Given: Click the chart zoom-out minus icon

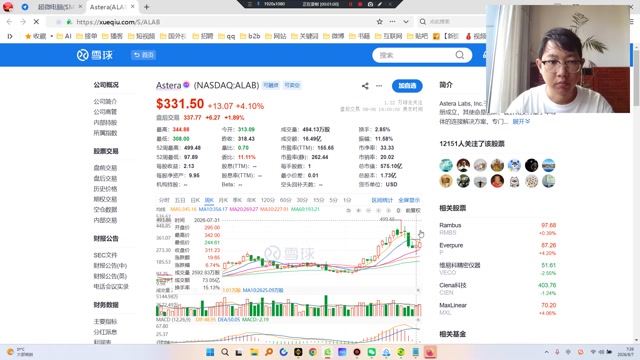Looking at the screenshot, I should point(368,210).
